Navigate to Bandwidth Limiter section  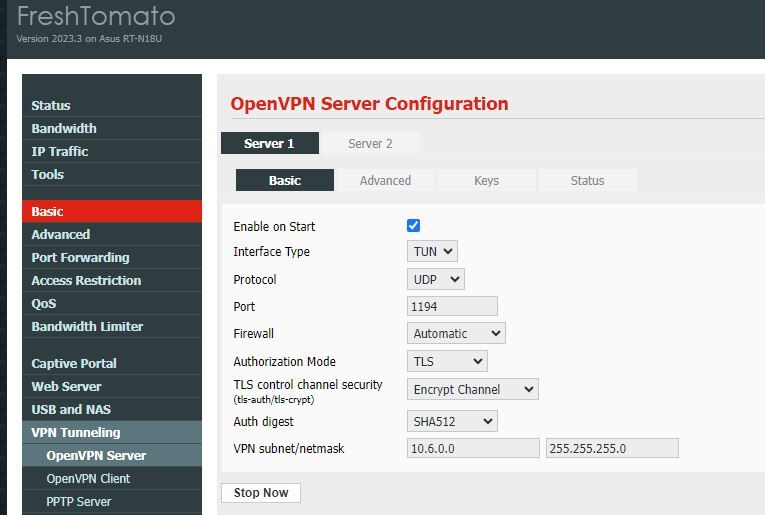87,327
